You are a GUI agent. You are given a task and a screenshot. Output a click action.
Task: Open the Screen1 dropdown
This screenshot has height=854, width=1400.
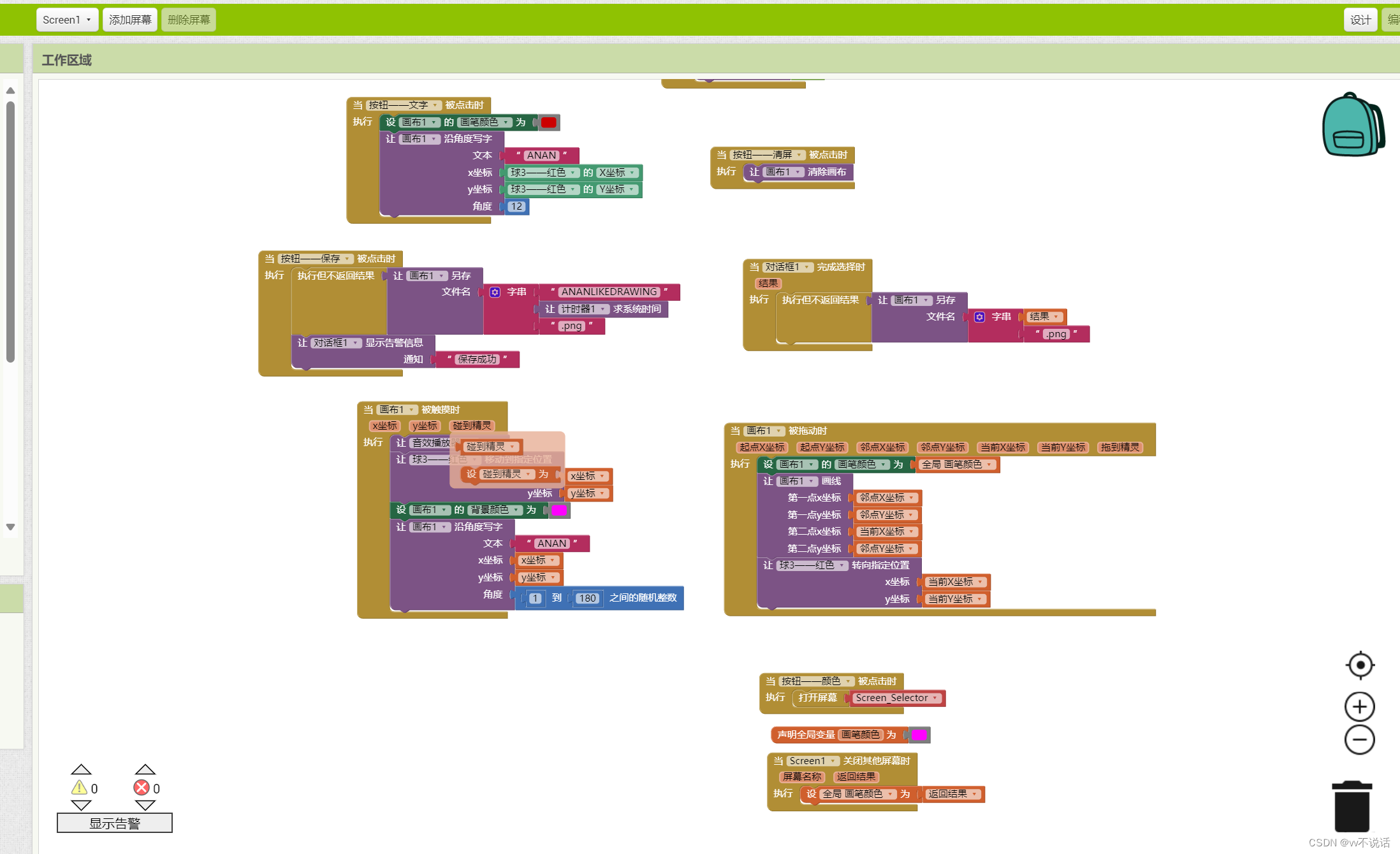pyautogui.click(x=67, y=20)
